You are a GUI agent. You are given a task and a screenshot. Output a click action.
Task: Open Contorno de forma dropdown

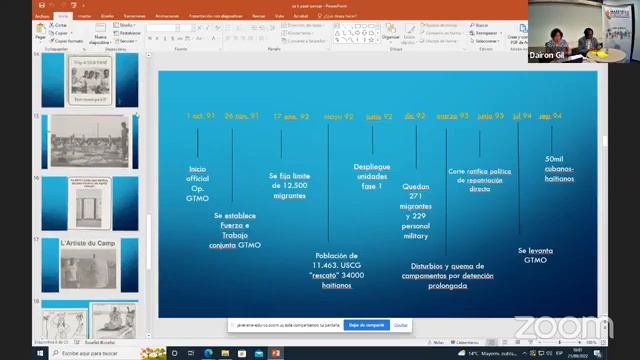(441, 33)
